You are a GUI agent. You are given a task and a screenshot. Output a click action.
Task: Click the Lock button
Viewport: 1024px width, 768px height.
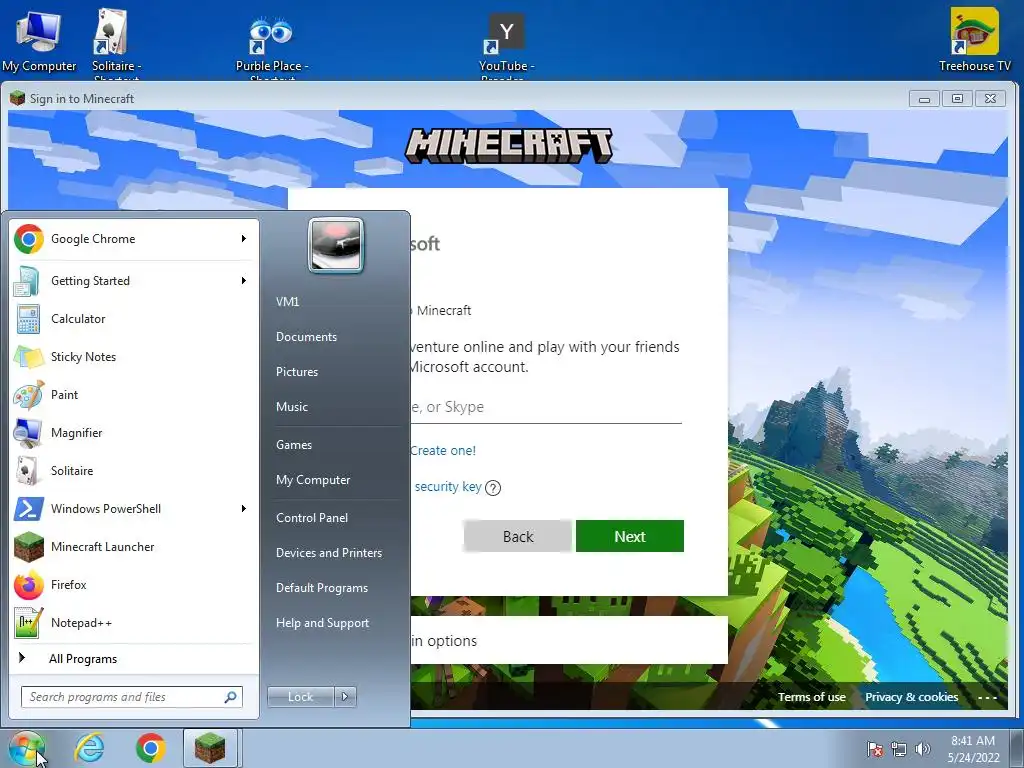pos(300,697)
